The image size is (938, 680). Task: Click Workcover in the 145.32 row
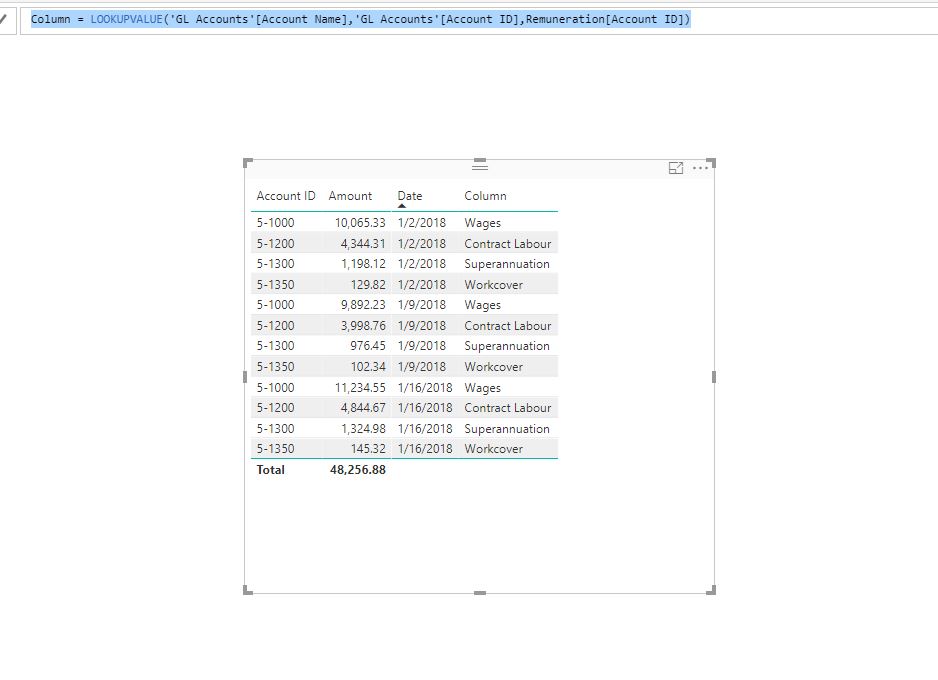[494, 449]
